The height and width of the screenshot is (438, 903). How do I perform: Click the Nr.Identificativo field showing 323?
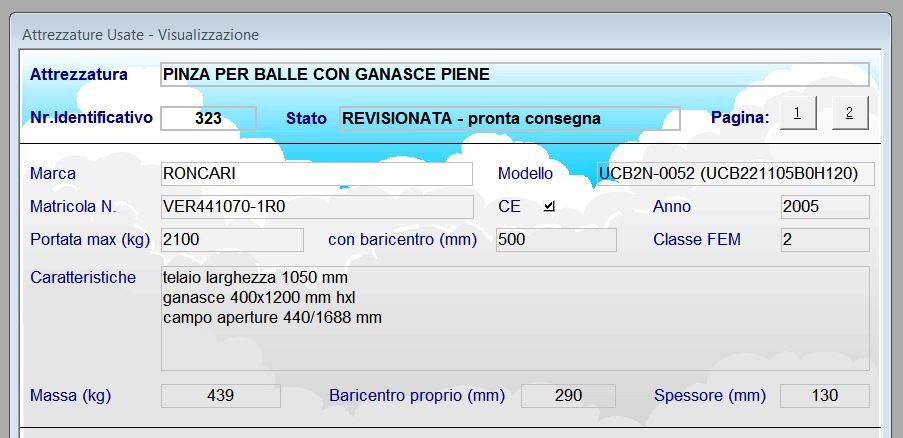[x=208, y=119]
